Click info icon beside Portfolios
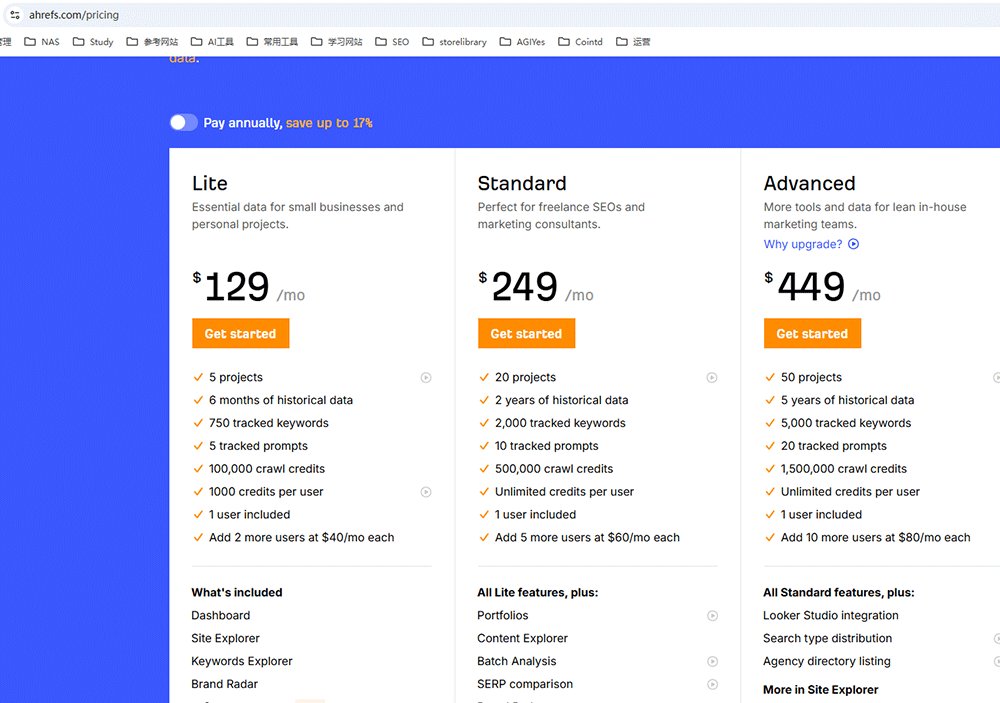This screenshot has width=1000, height=703. (712, 616)
